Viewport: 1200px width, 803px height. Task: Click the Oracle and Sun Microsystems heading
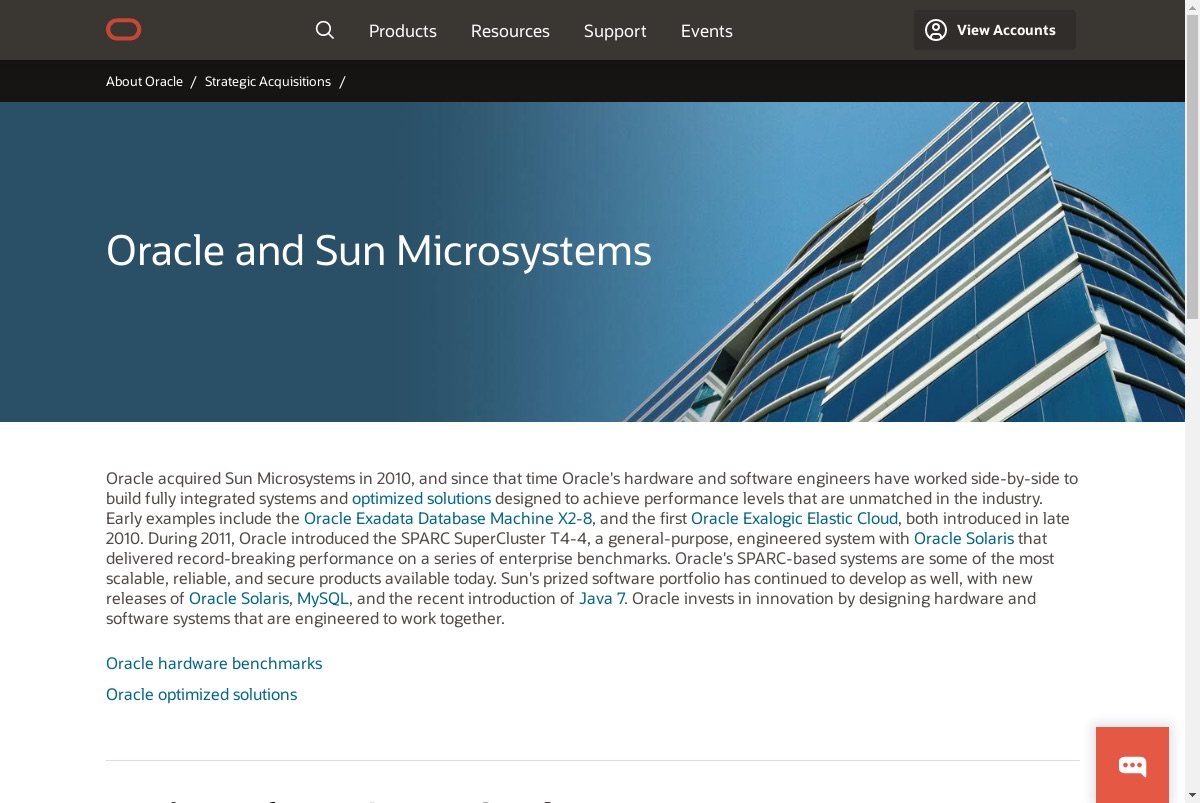(379, 250)
